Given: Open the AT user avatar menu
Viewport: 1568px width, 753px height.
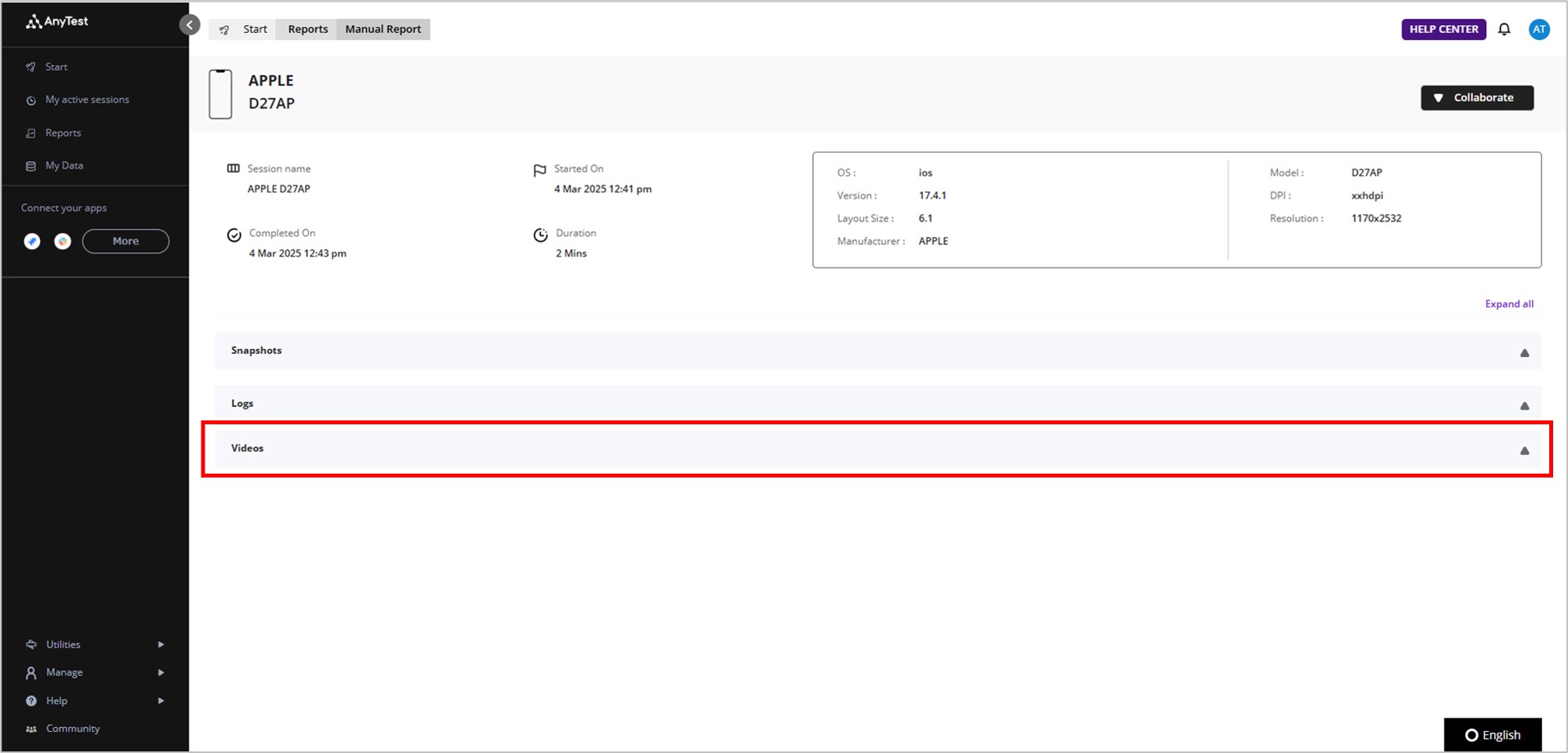Looking at the screenshot, I should pos(1539,30).
